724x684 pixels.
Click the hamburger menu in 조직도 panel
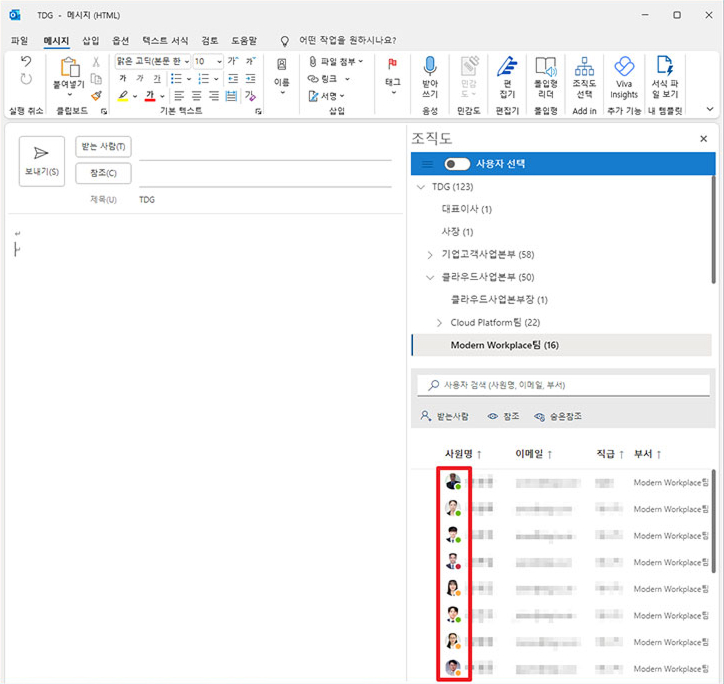pyautogui.click(x=428, y=164)
